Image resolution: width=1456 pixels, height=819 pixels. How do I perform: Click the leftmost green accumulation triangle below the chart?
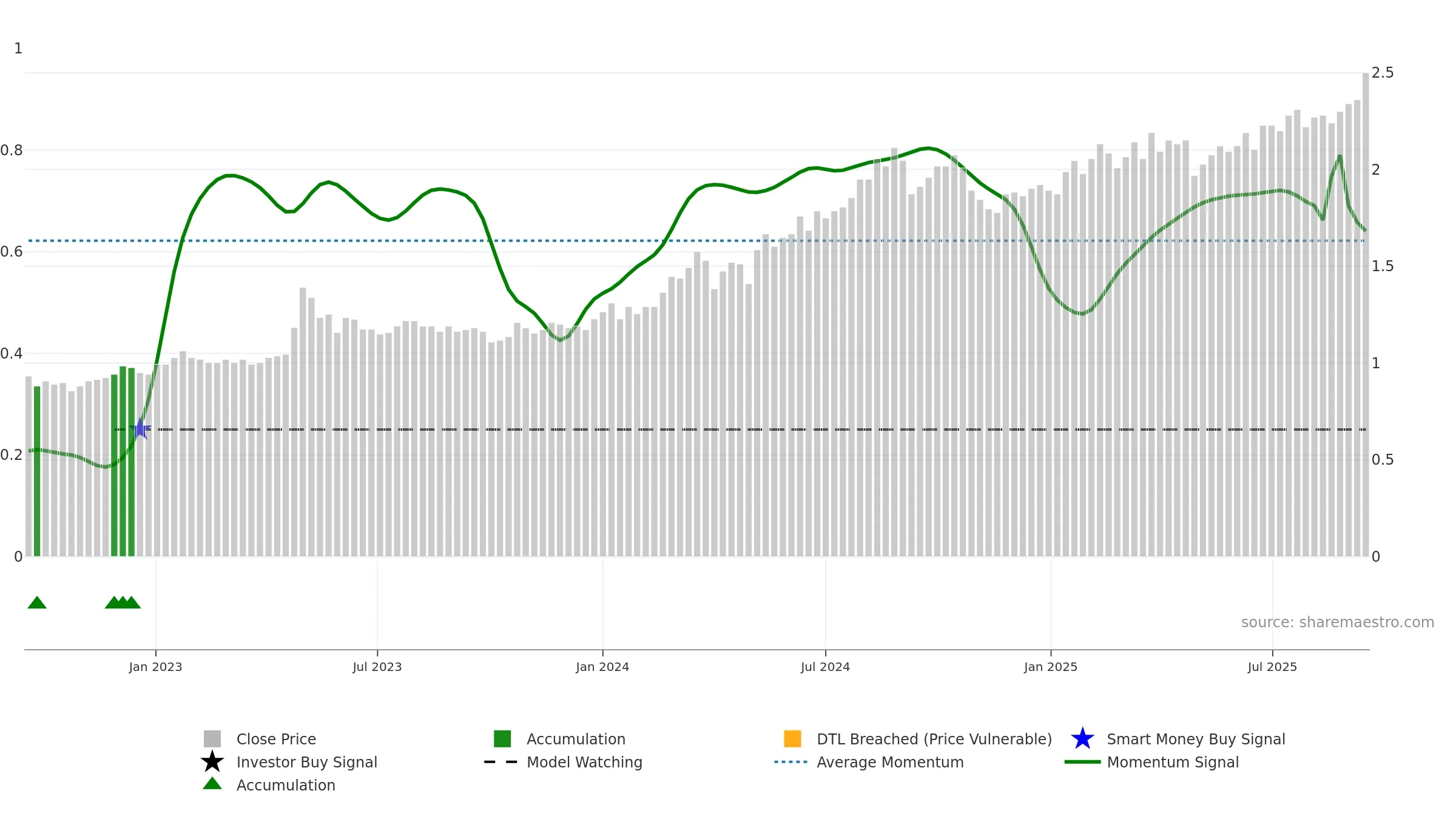(37, 602)
